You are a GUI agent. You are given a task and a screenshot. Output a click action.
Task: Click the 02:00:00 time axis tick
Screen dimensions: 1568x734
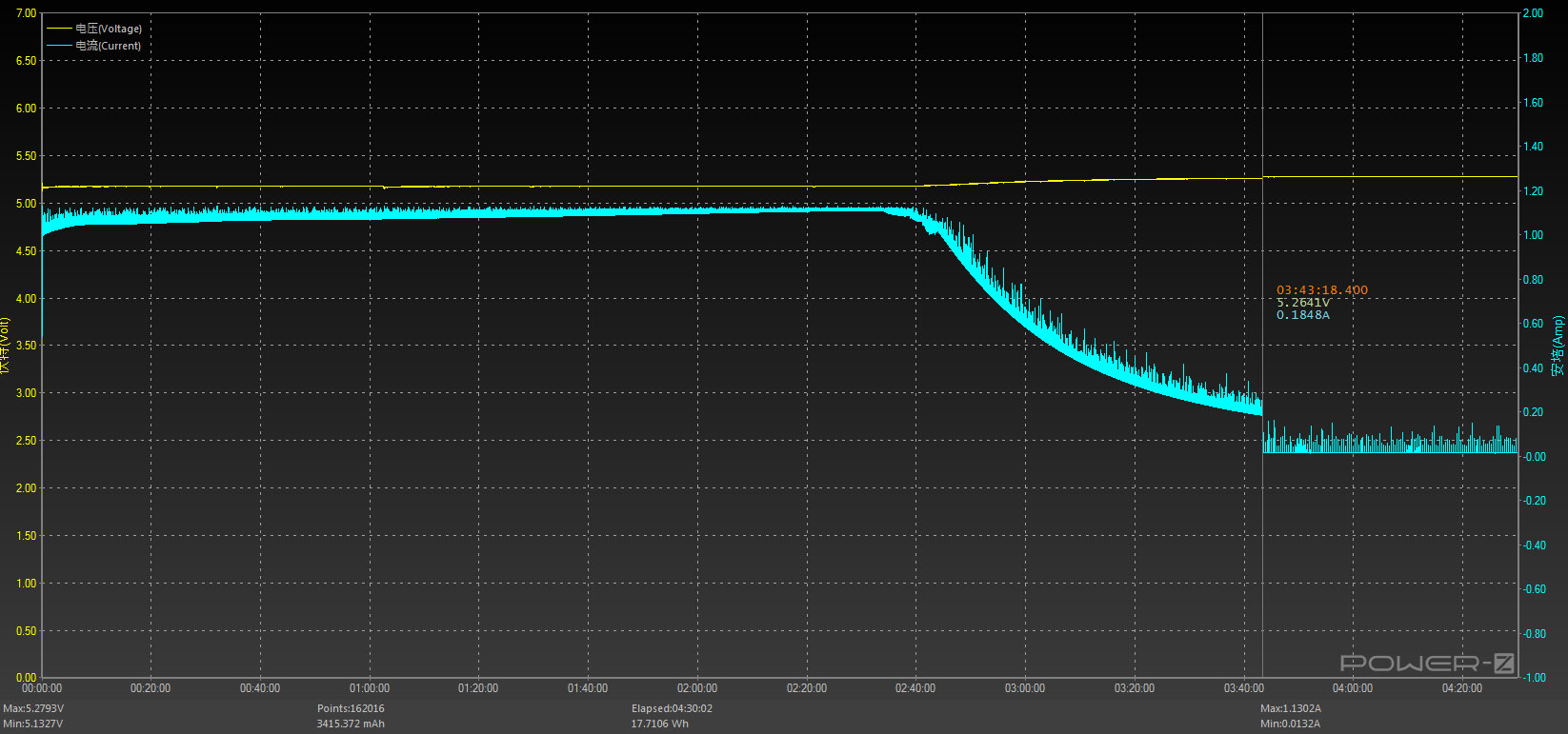pyautogui.click(x=697, y=688)
